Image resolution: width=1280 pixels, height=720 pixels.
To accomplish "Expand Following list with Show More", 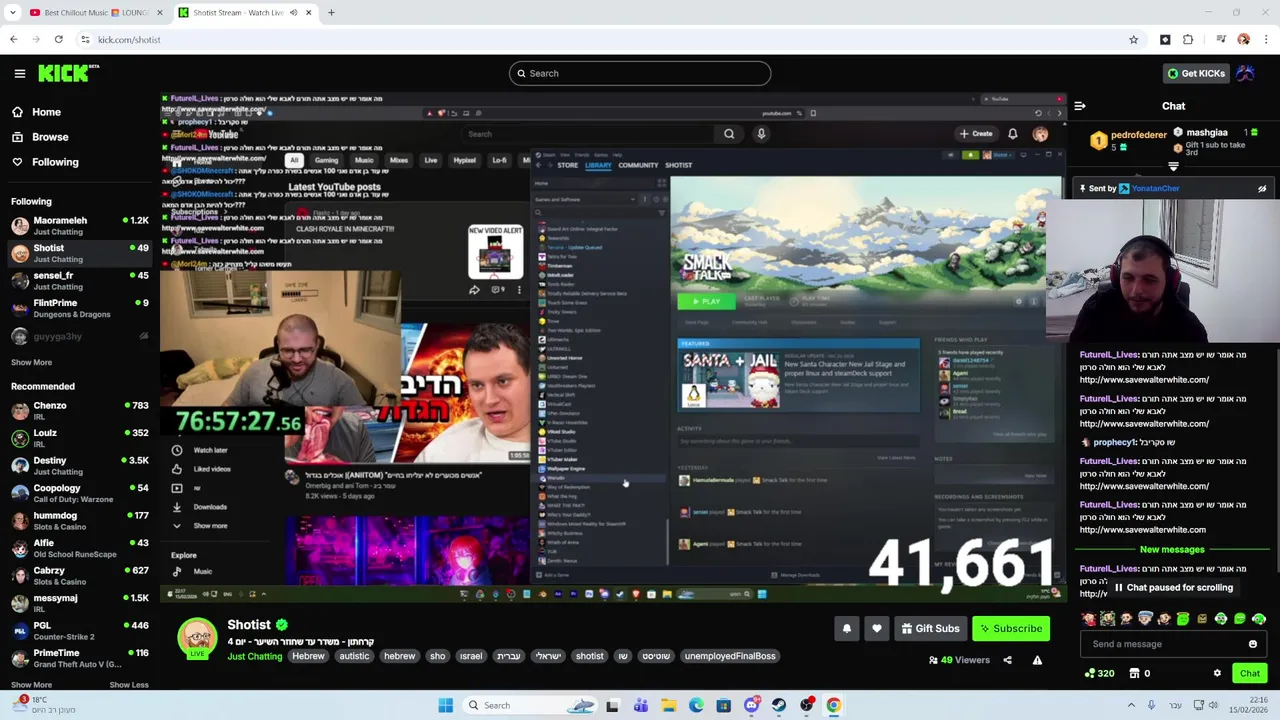I will [x=31, y=363].
